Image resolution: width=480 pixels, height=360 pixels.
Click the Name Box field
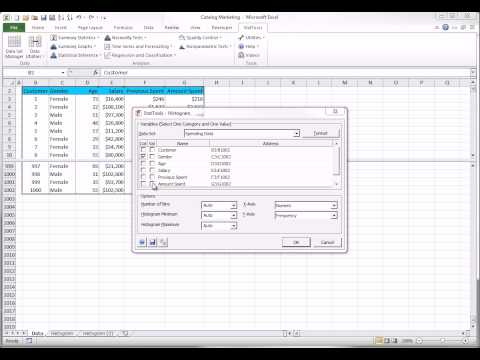tap(32, 72)
